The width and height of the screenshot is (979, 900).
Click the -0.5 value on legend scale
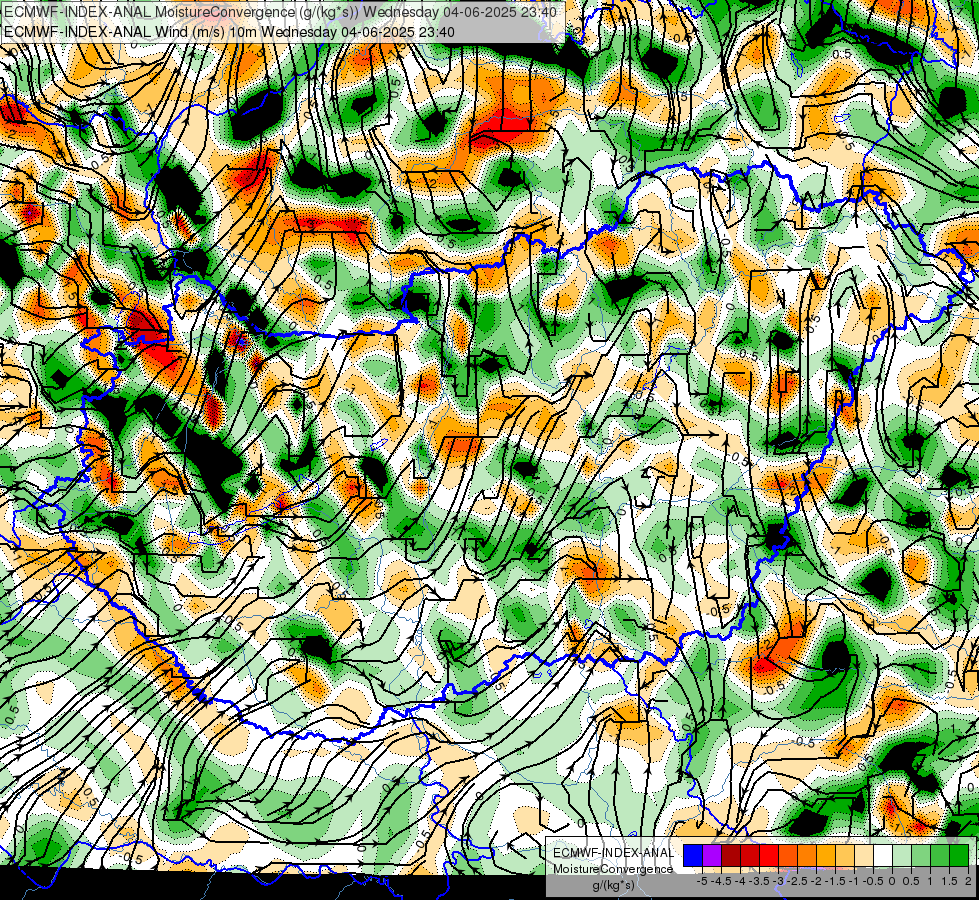(873, 881)
